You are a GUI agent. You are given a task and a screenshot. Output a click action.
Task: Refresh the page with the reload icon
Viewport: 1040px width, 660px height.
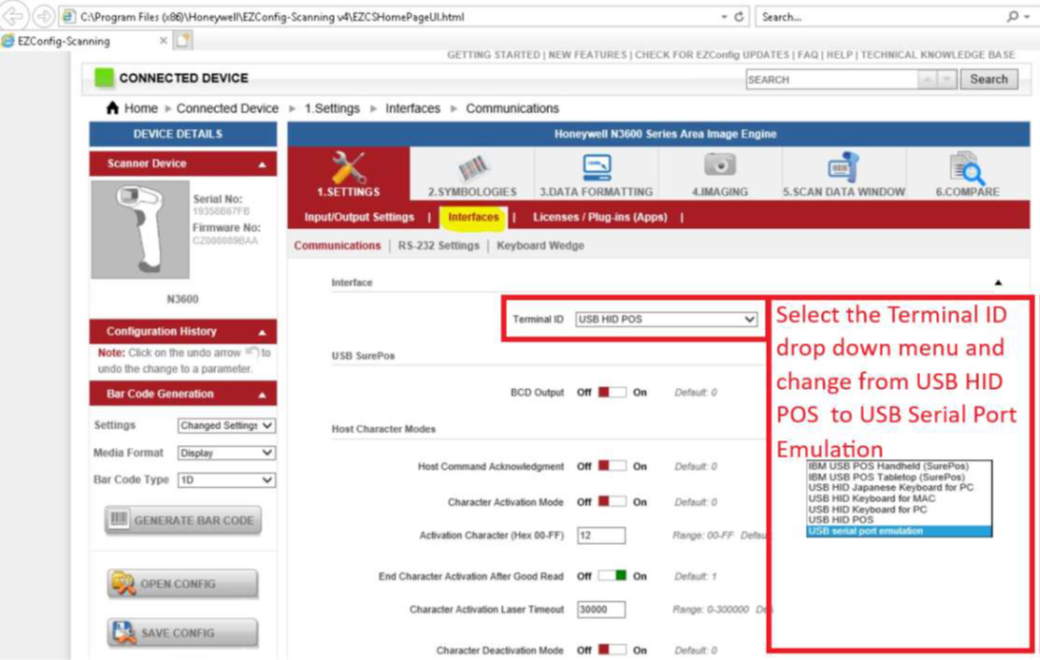[739, 17]
